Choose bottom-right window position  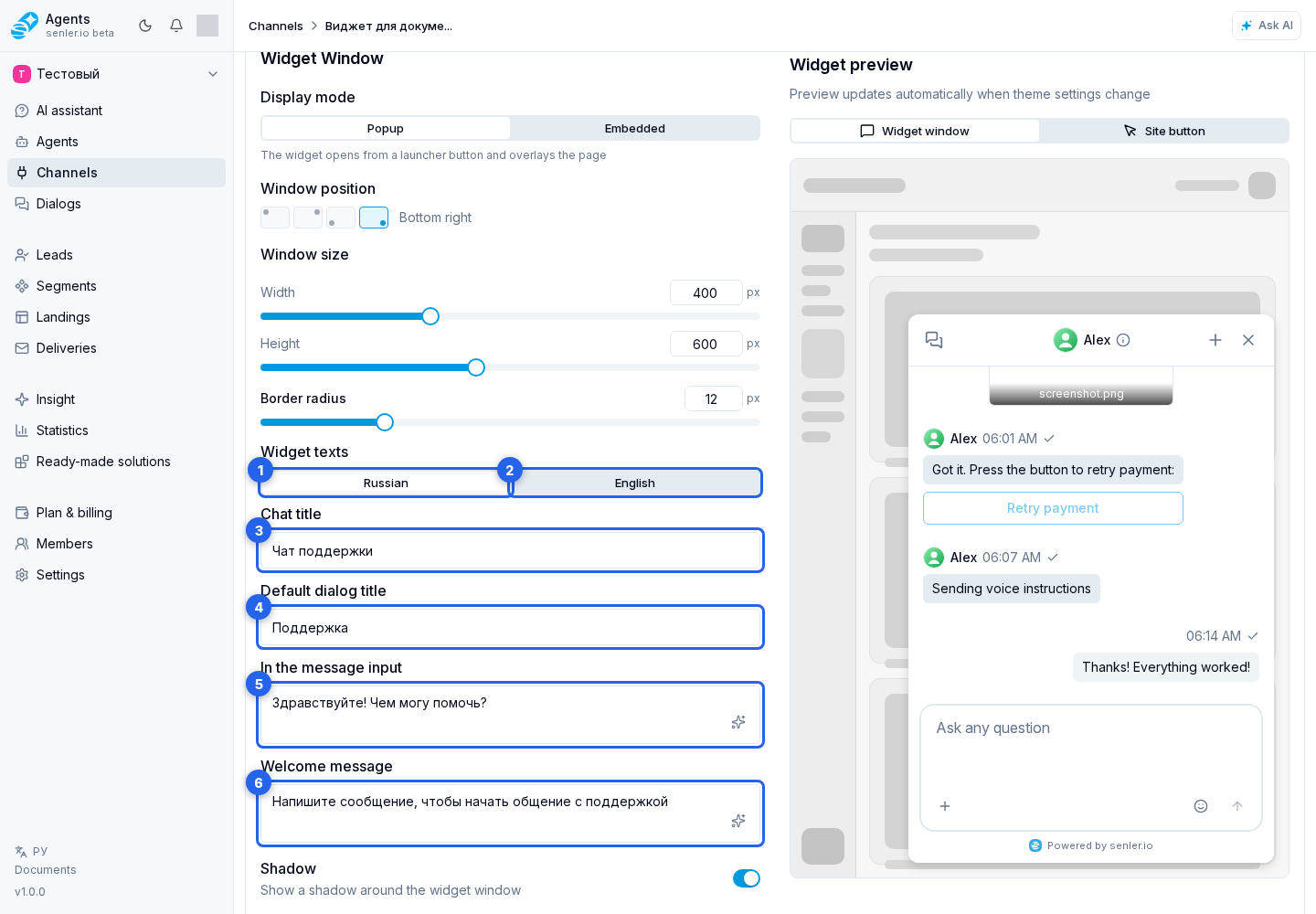coord(374,218)
